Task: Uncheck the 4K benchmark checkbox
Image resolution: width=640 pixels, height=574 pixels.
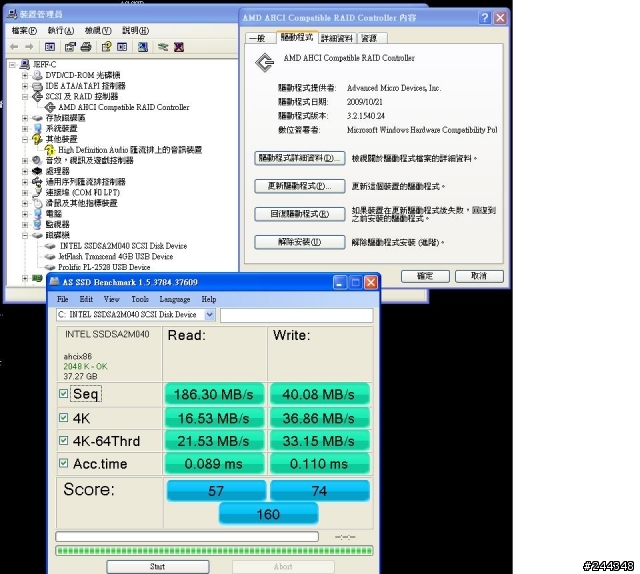Action: pos(63,418)
